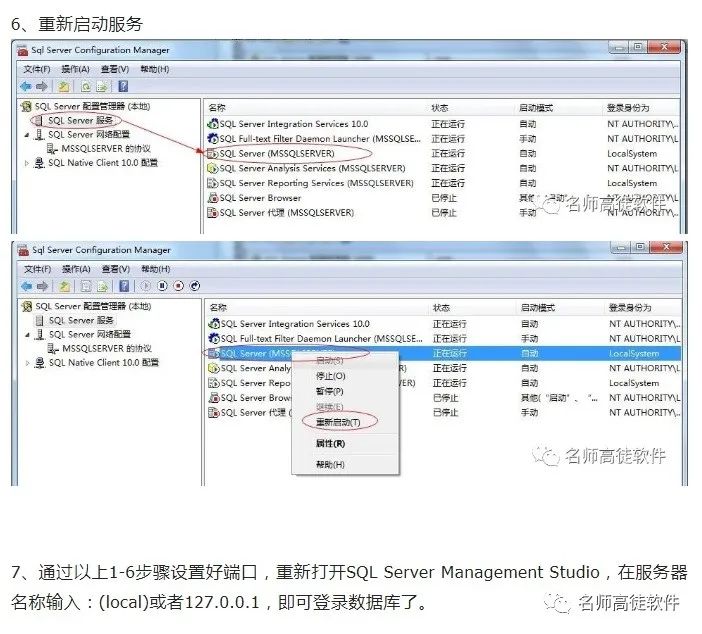The height and width of the screenshot is (634, 702).
Task: Expand SQL Native Client 10.0 node in bottom tree
Action: coord(28,363)
